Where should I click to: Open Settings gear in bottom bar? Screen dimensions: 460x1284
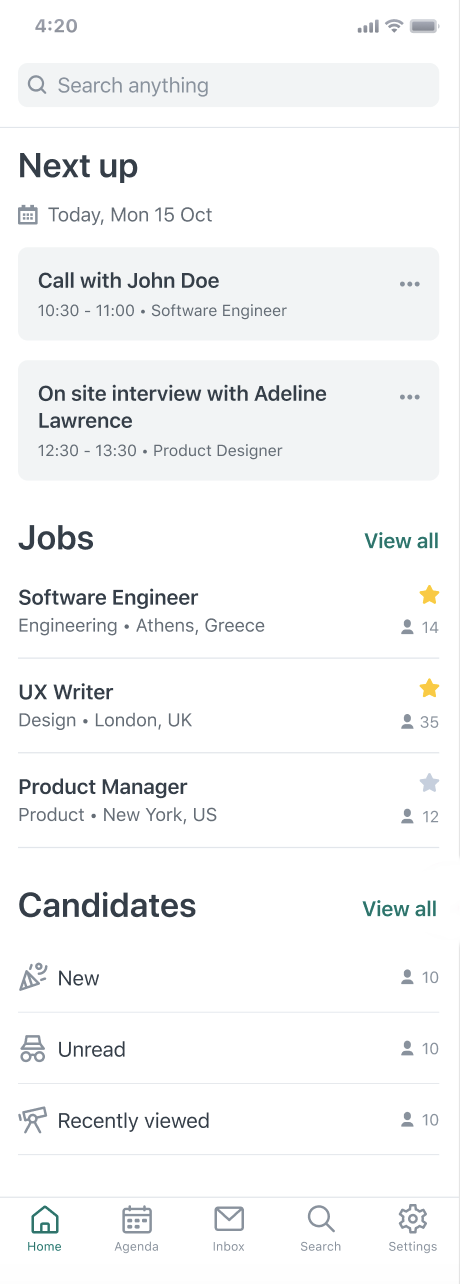pos(413,1219)
